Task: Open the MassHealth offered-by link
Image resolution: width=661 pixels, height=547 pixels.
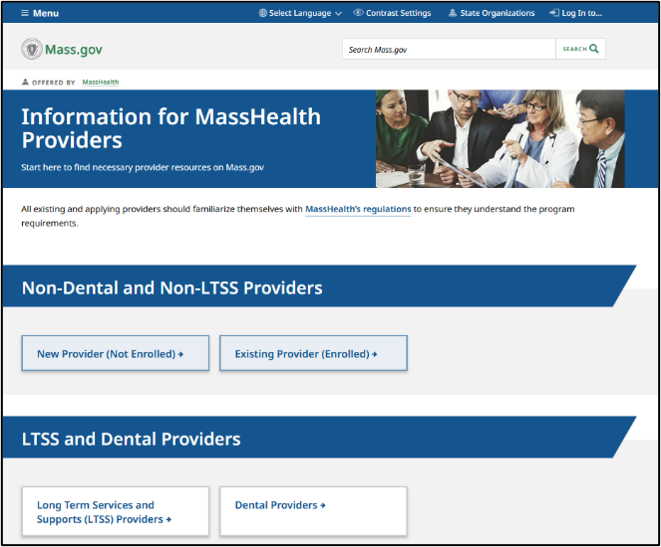Action: point(100,82)
